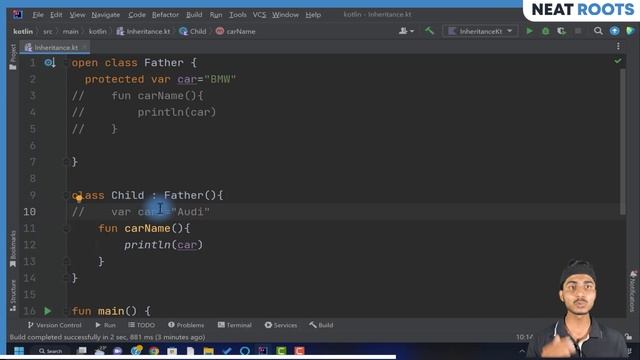Click the Windows Start button
Viewport: 640px width, 360px height.
pyautogui.click(x=19, y=351)
